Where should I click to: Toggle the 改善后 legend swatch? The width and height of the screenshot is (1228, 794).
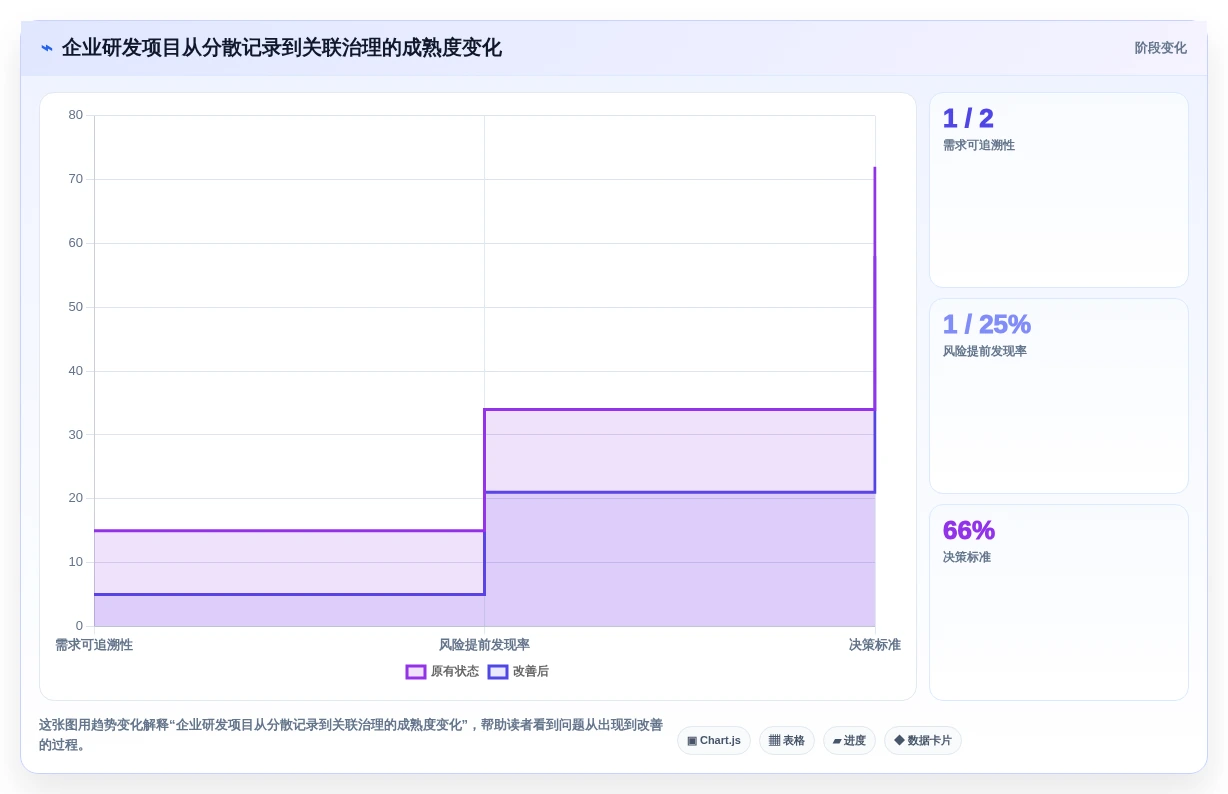(498, 672)
